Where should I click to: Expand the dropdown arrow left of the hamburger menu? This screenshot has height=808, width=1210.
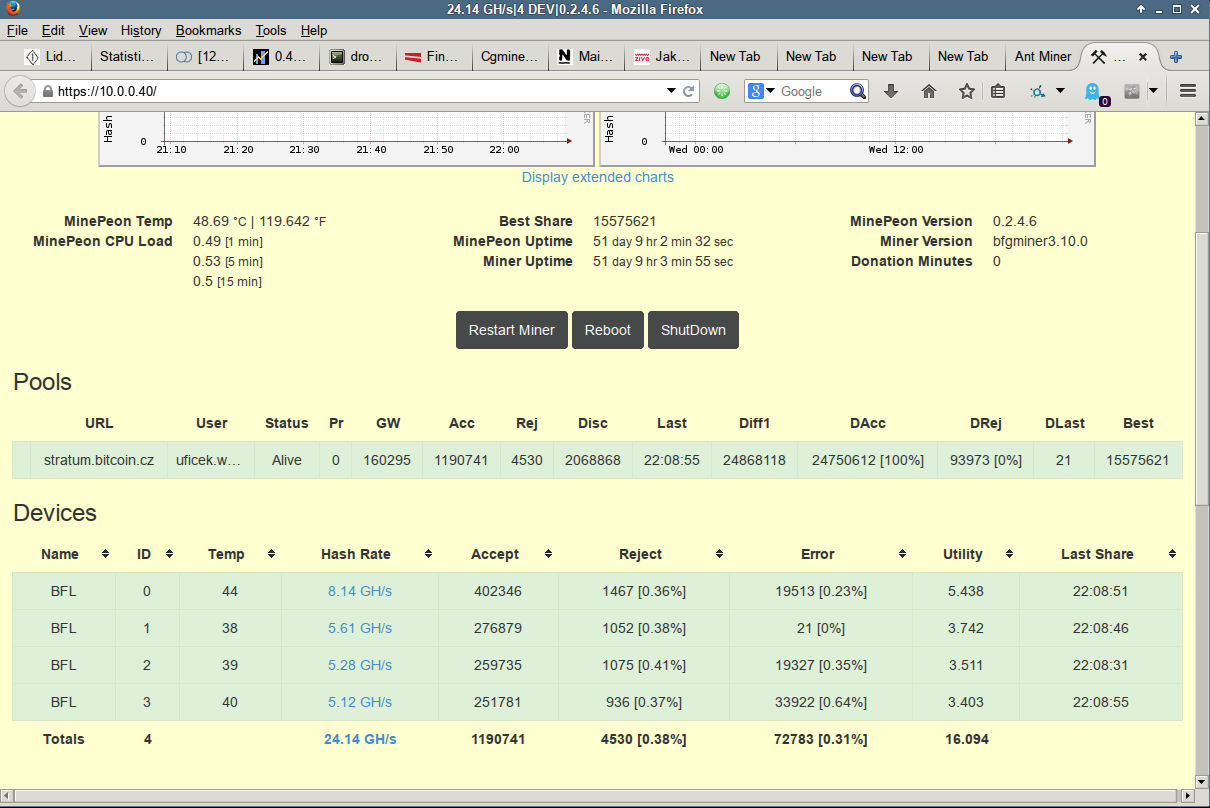point(1153,91)
